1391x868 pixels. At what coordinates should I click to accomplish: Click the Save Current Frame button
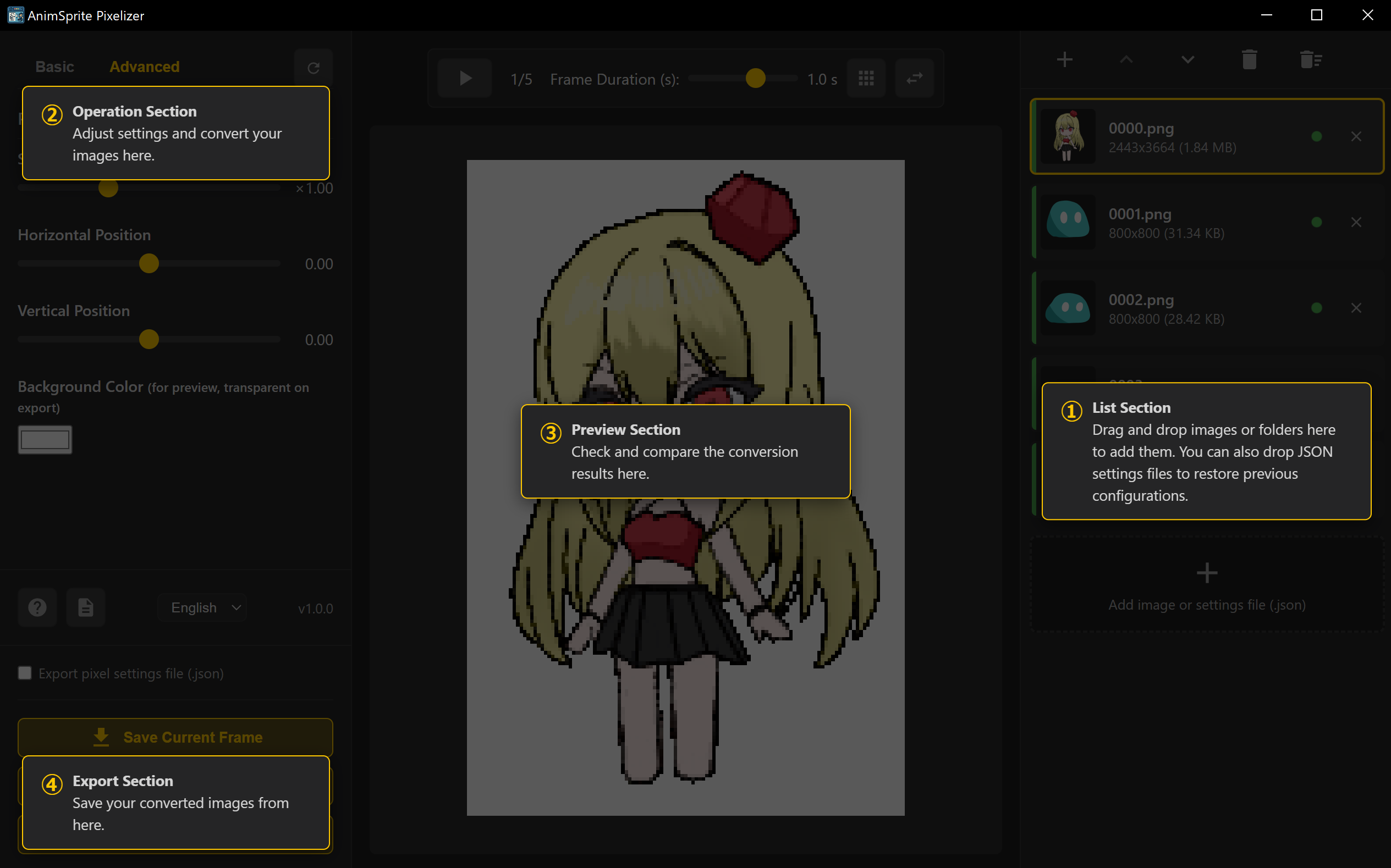(175, 737)
